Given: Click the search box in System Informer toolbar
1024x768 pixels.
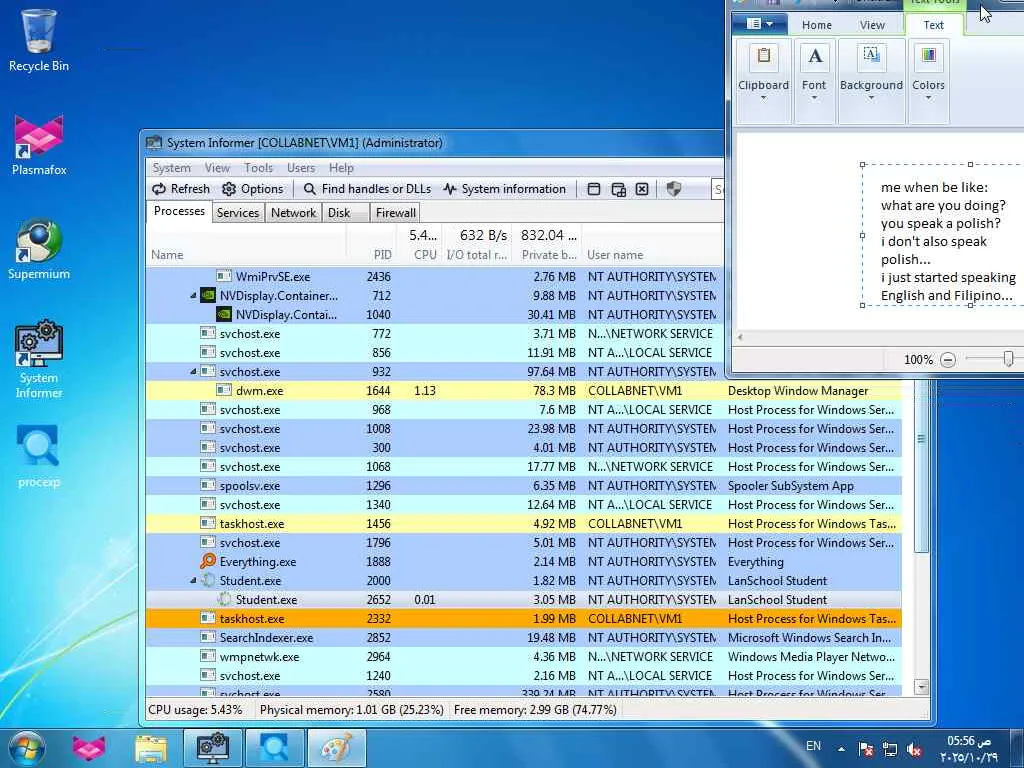Looking at the screenshot, I should coord(717,189).
